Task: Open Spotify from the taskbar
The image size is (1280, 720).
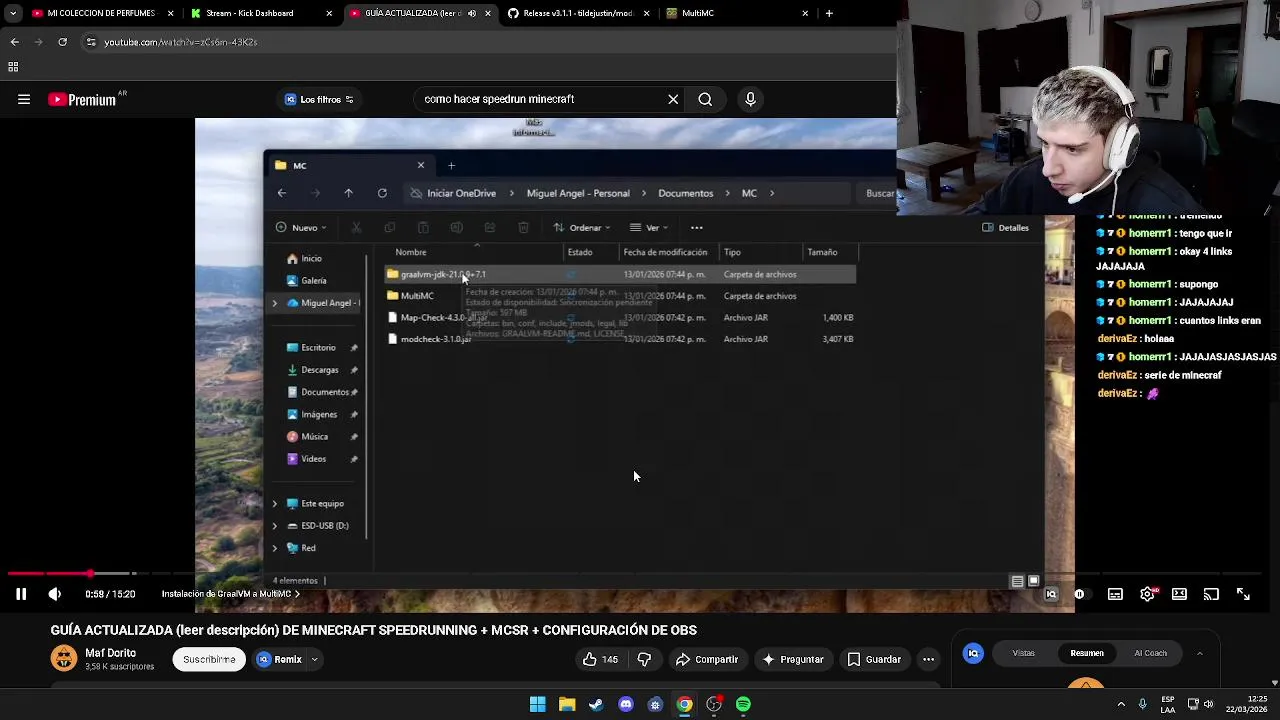Action: coord(743,704)
